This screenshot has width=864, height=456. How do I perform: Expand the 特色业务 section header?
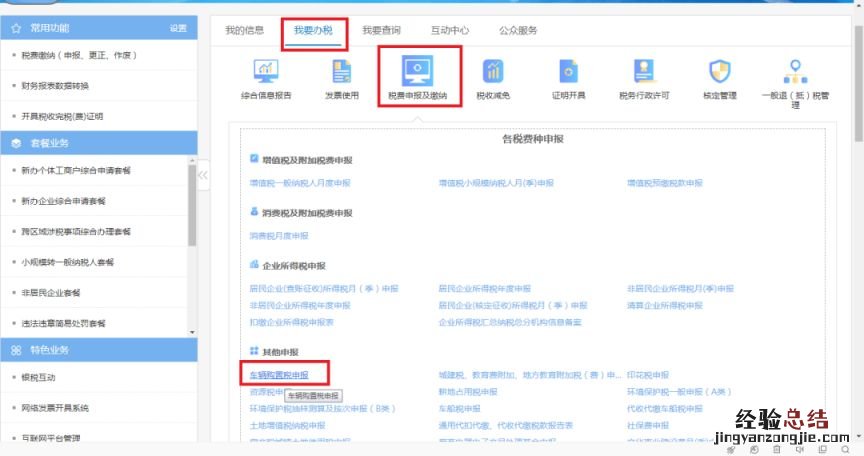pyautogui.click(x=99, y=350)
